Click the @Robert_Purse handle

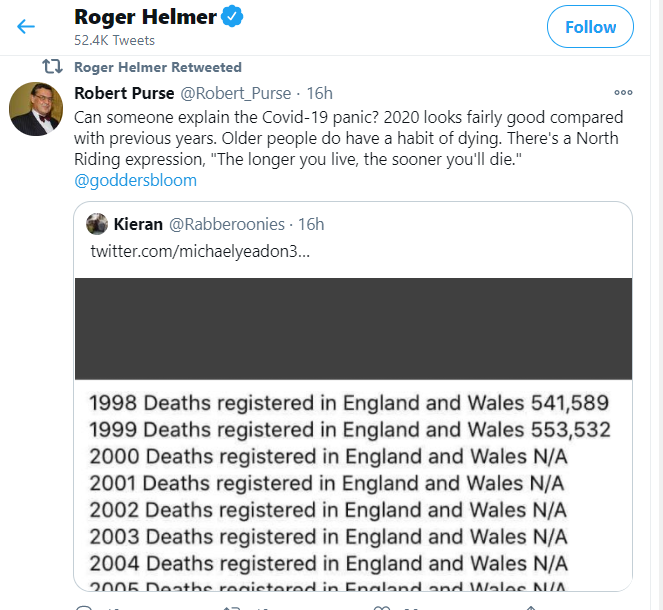(236, 93)
